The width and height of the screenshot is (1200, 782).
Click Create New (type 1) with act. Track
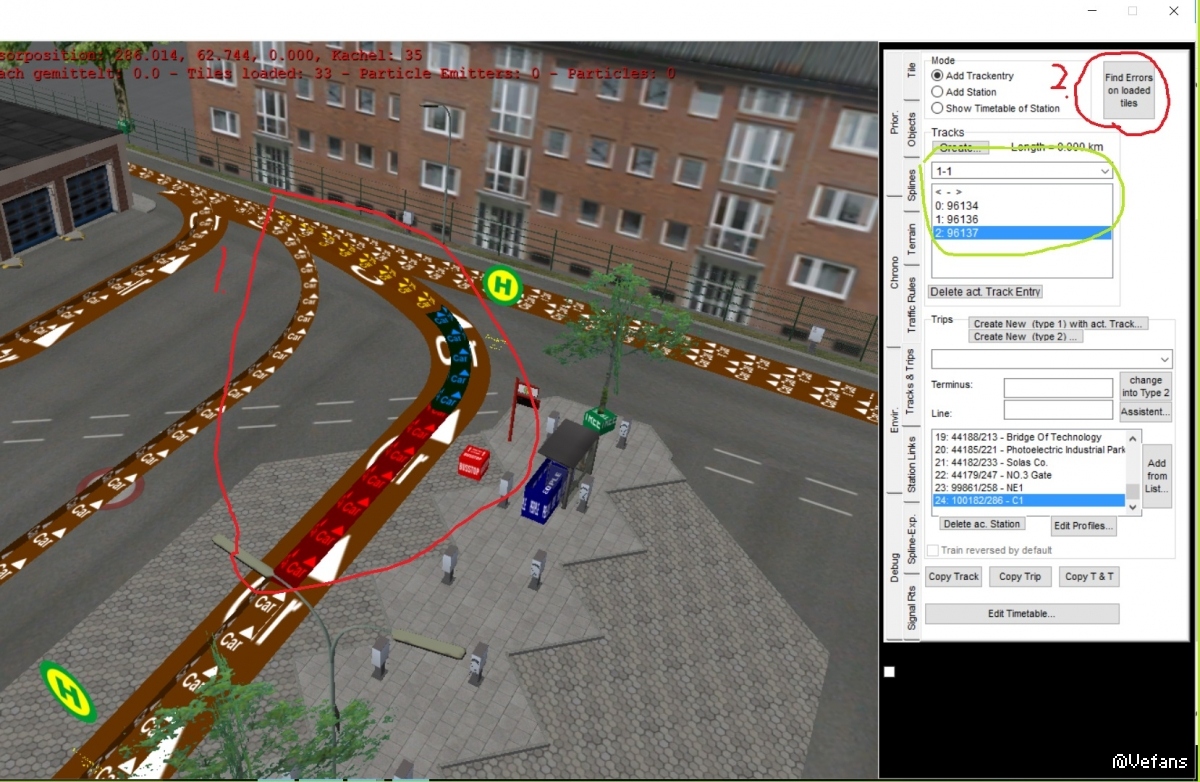pos(1058,323)
